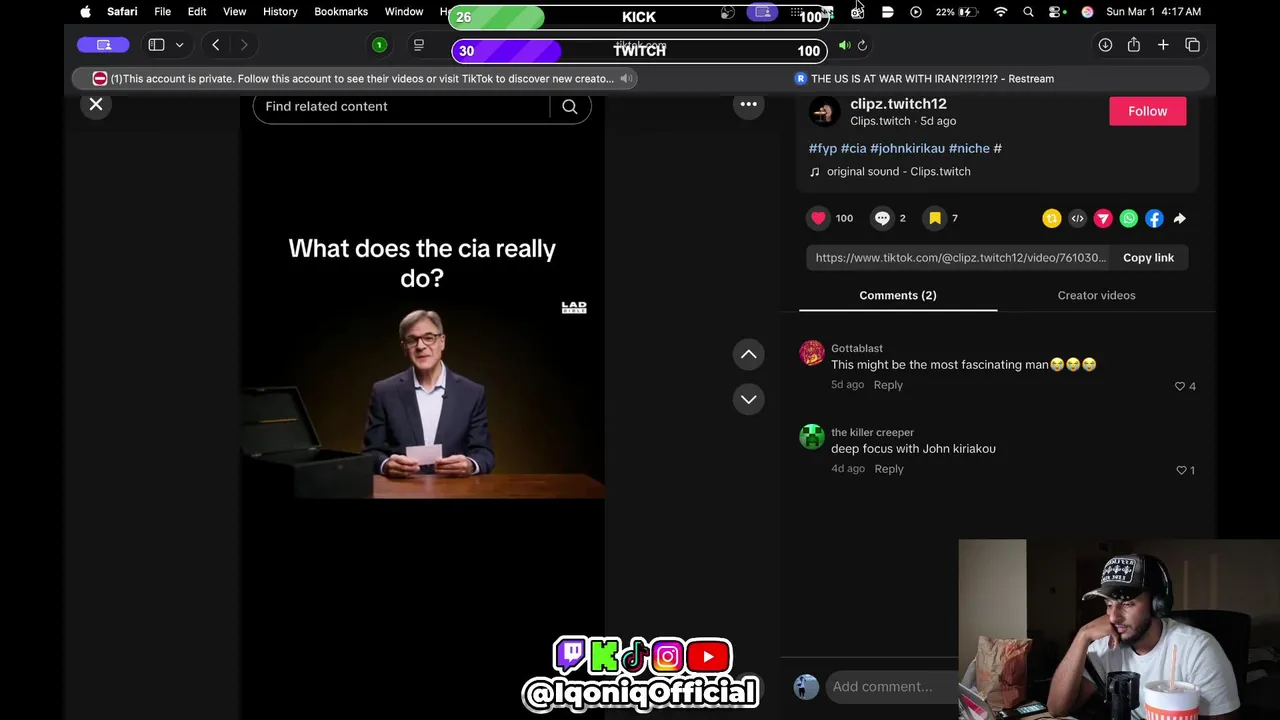Open Gottablast's profile avatar
Image resolution: width=1280 pixels, height=720 pixels.
pos(812,353)
